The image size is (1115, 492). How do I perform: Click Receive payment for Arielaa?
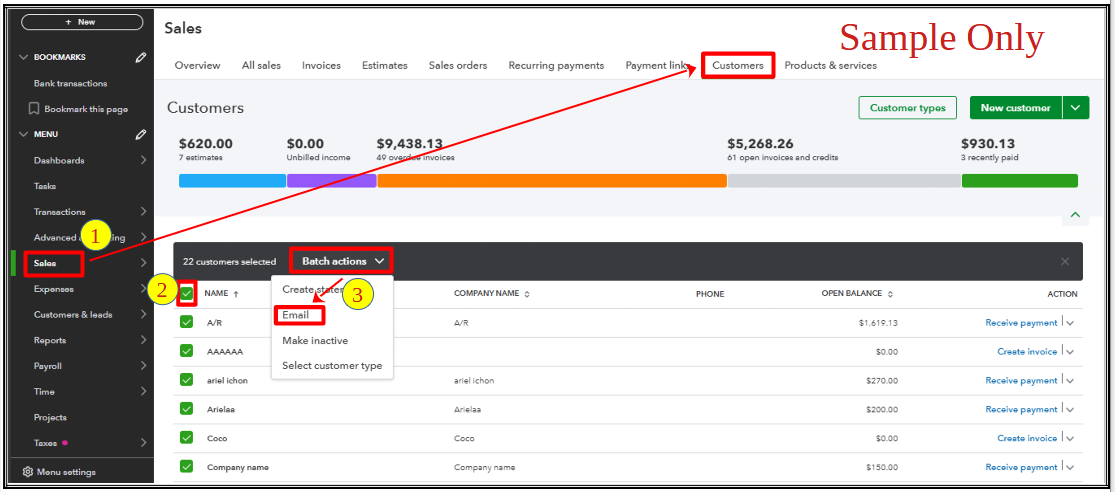tap(1021, 410)
